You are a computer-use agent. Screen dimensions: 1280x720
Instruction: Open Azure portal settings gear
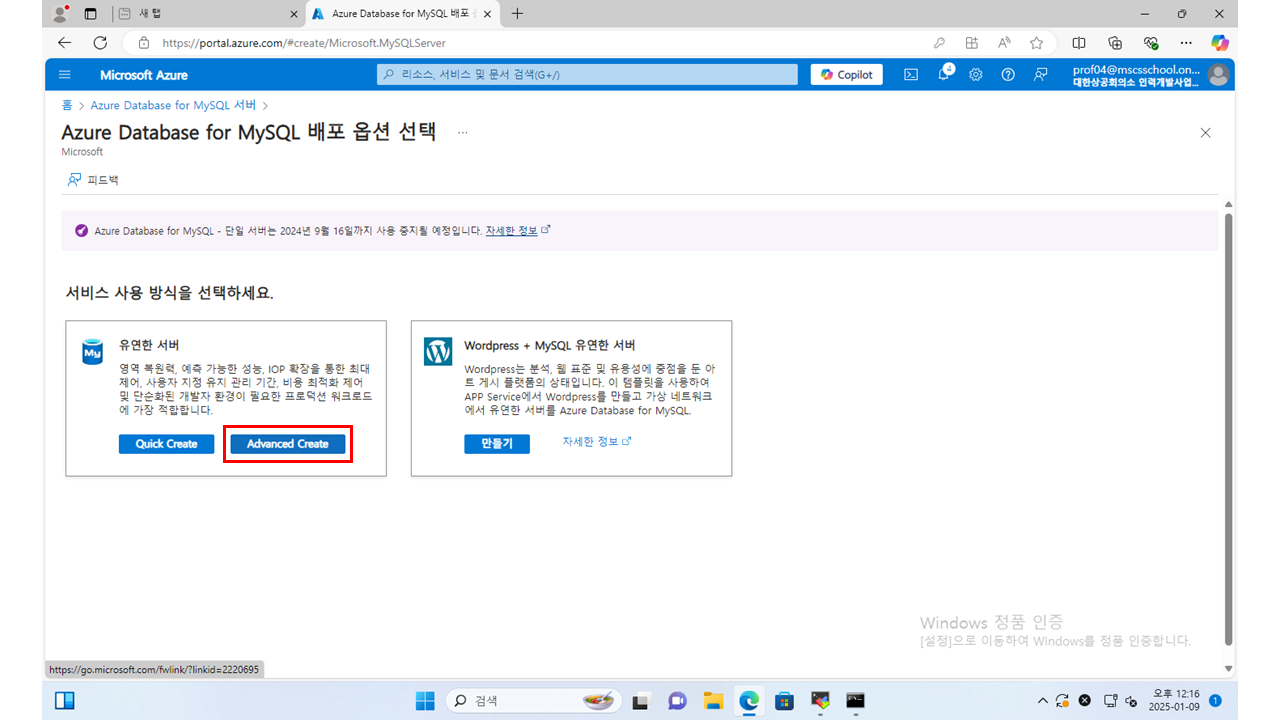coord(976,75)
